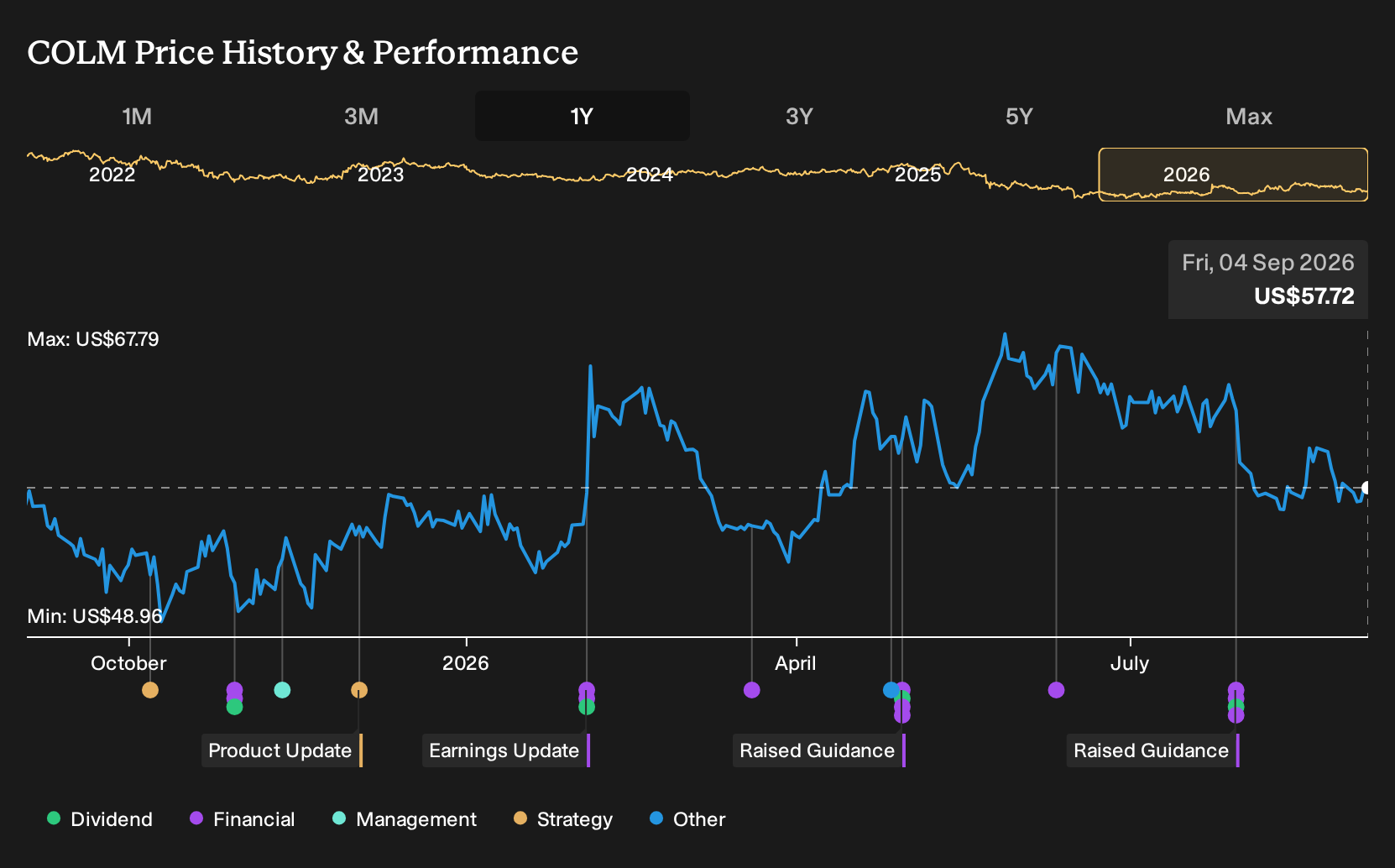Toggle the Management legend filter
Image resolution: width=1395 pixels, height=868 pixels.
click(405, 819)
